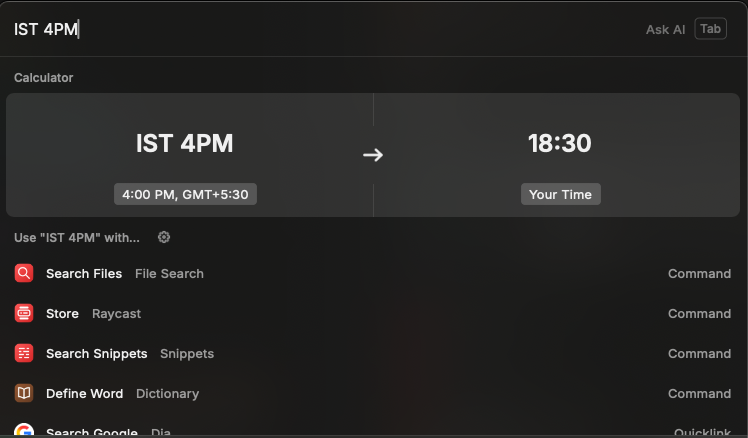This screenshot has height=438, width=748.
Task: Click the "4:00 PM, GMT+5:30" badge
Action: (x=185, y=194)
